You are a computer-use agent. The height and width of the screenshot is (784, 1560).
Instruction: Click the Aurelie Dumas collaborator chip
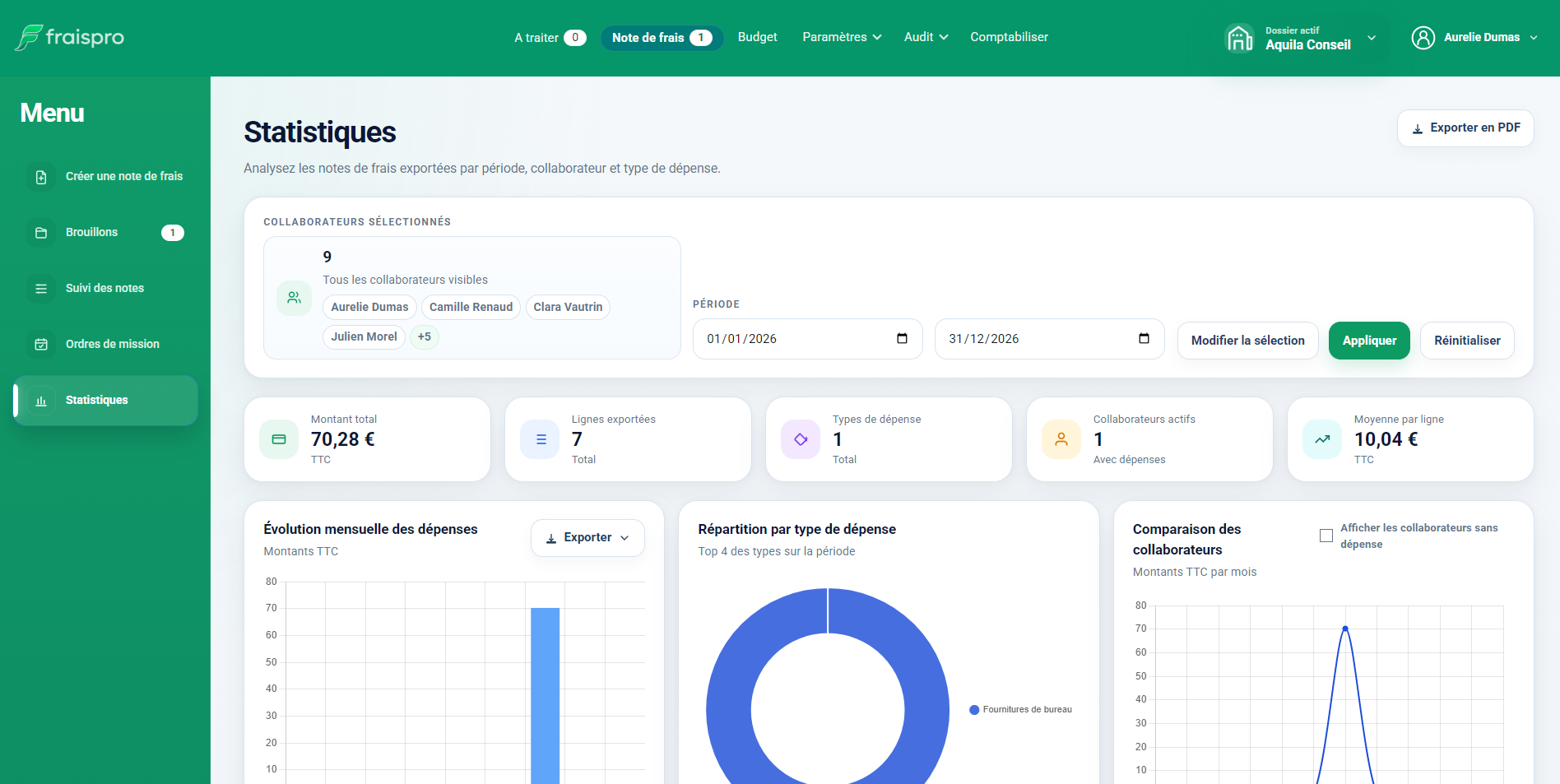click(369, 308)
